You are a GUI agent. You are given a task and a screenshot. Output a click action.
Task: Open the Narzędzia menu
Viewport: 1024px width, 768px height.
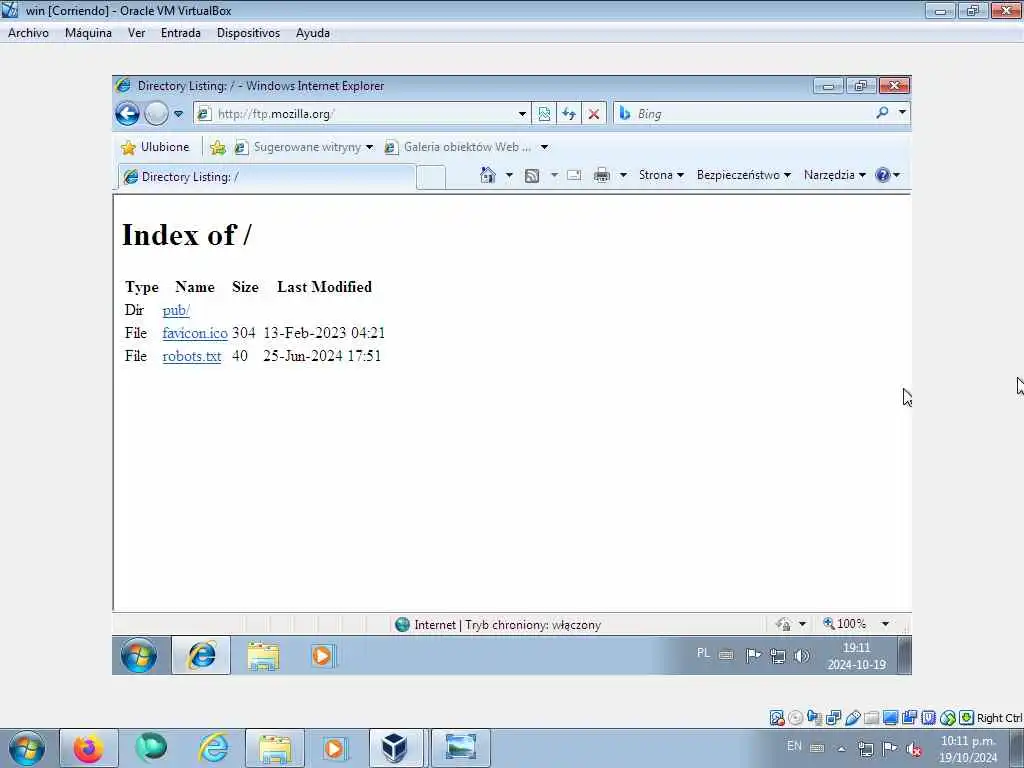(x=835, y=175)
